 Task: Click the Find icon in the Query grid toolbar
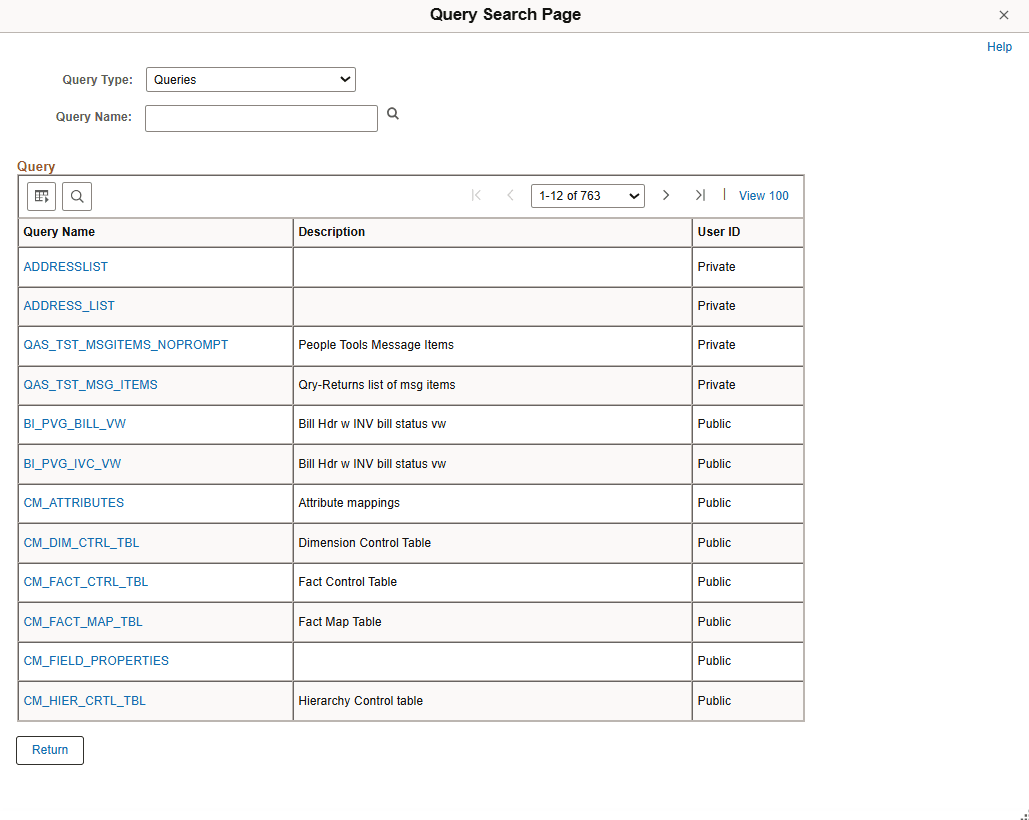point(77,196)
